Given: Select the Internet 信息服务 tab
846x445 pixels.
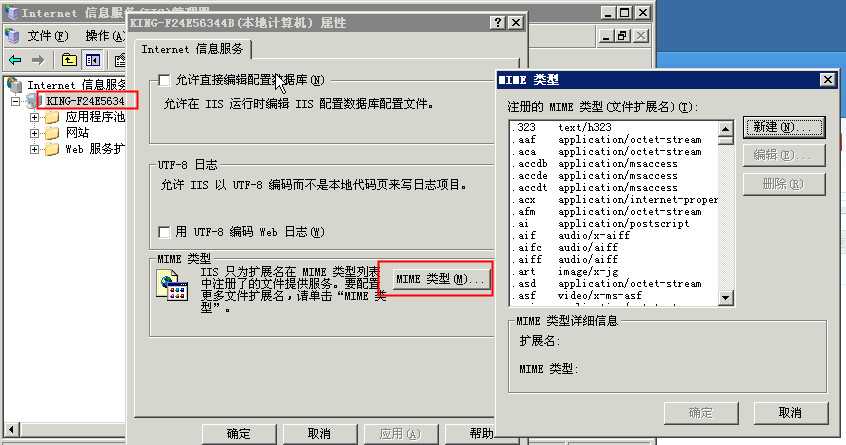Looking at the screenshot, I should (x=193, y=49).
